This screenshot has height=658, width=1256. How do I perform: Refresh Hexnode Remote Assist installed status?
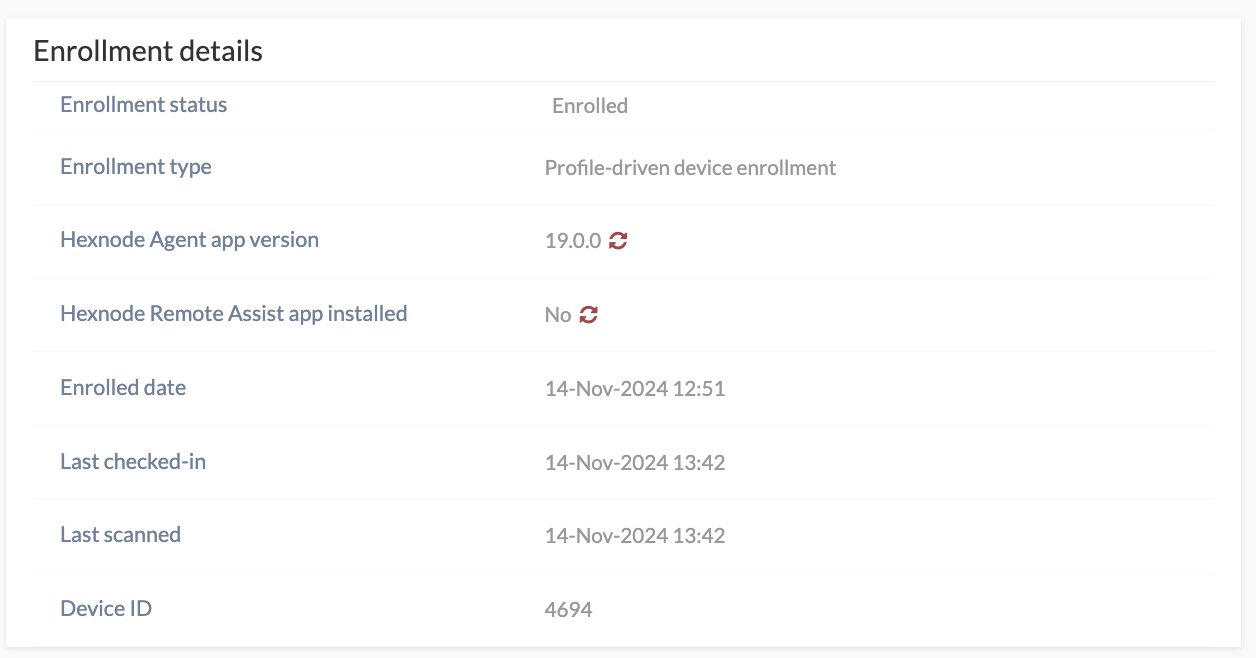point(589,314)
